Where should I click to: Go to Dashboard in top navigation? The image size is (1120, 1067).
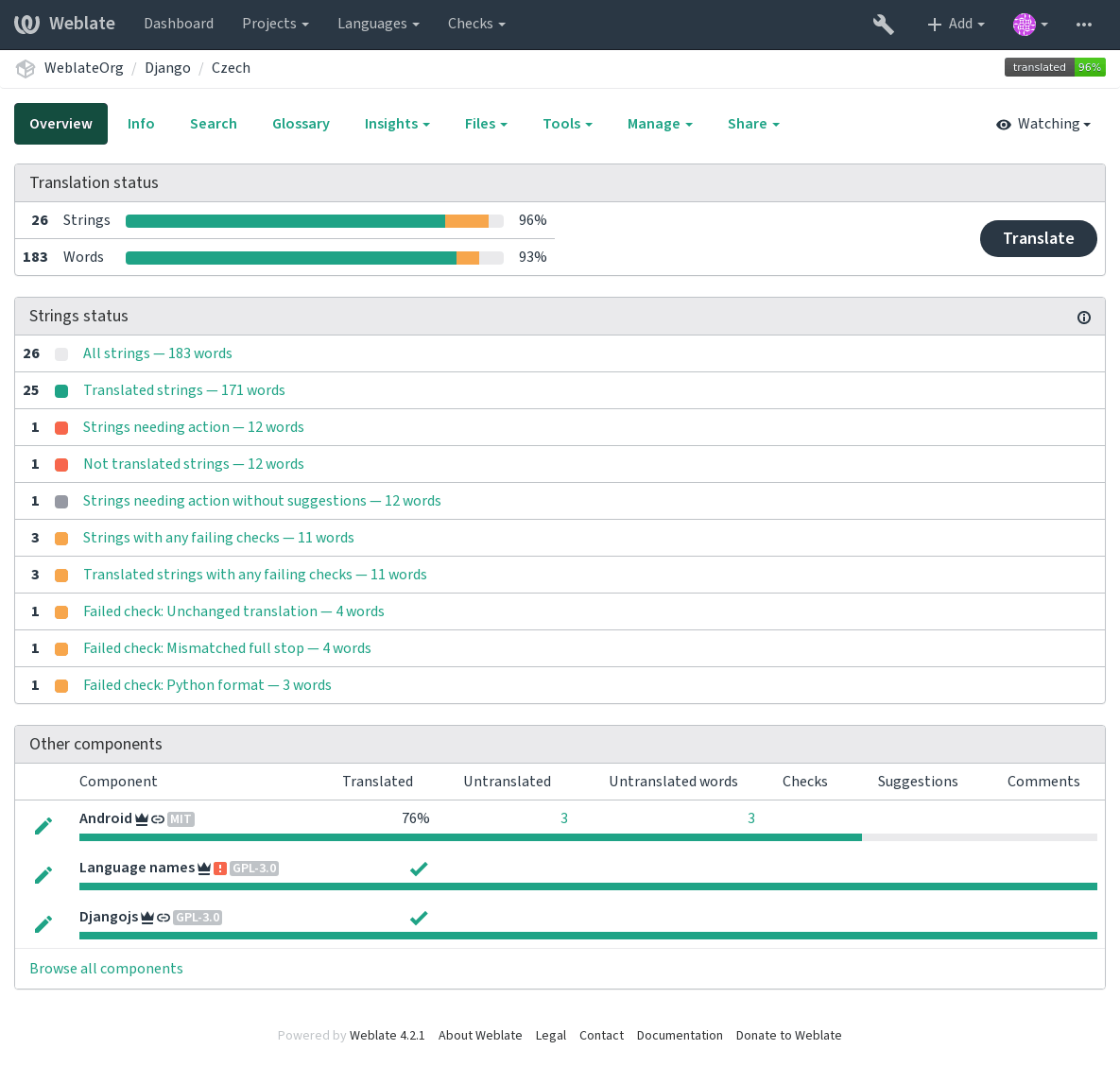coord(179,24)
